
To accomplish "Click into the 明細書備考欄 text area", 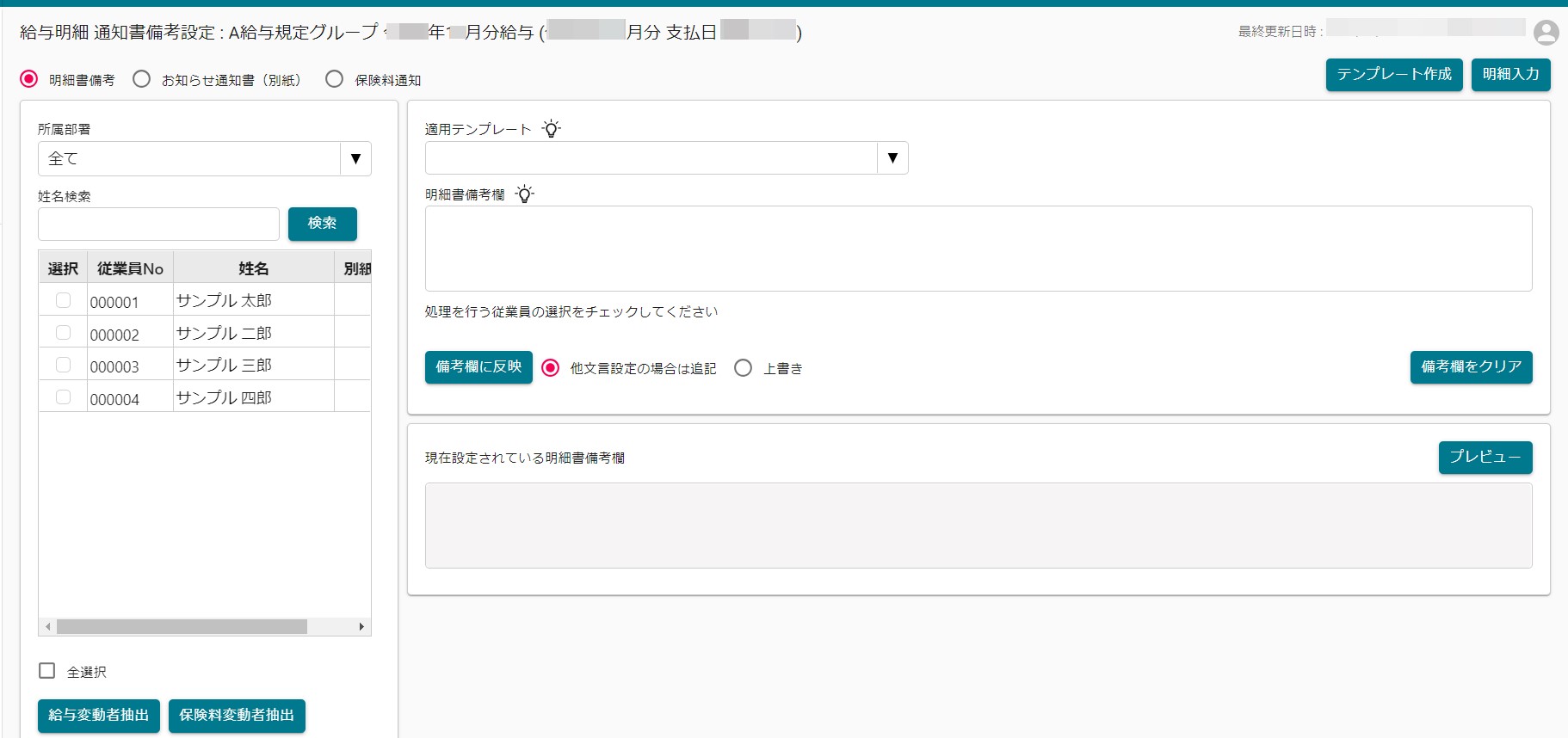I will point(978,249).
